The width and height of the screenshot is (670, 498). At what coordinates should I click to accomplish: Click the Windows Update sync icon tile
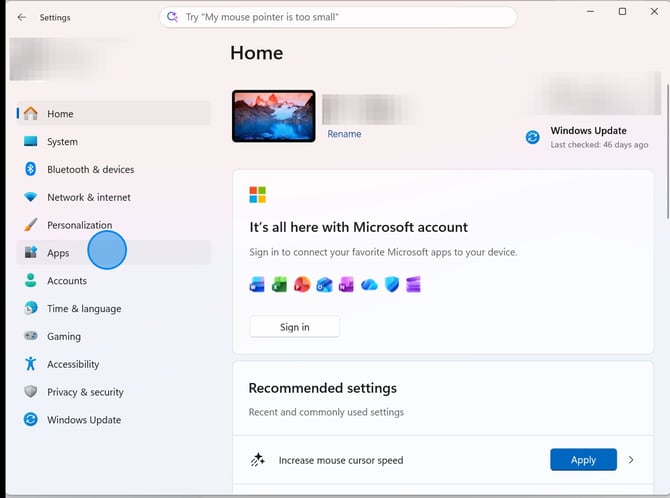pyautogui.click(x=532, y=137)
